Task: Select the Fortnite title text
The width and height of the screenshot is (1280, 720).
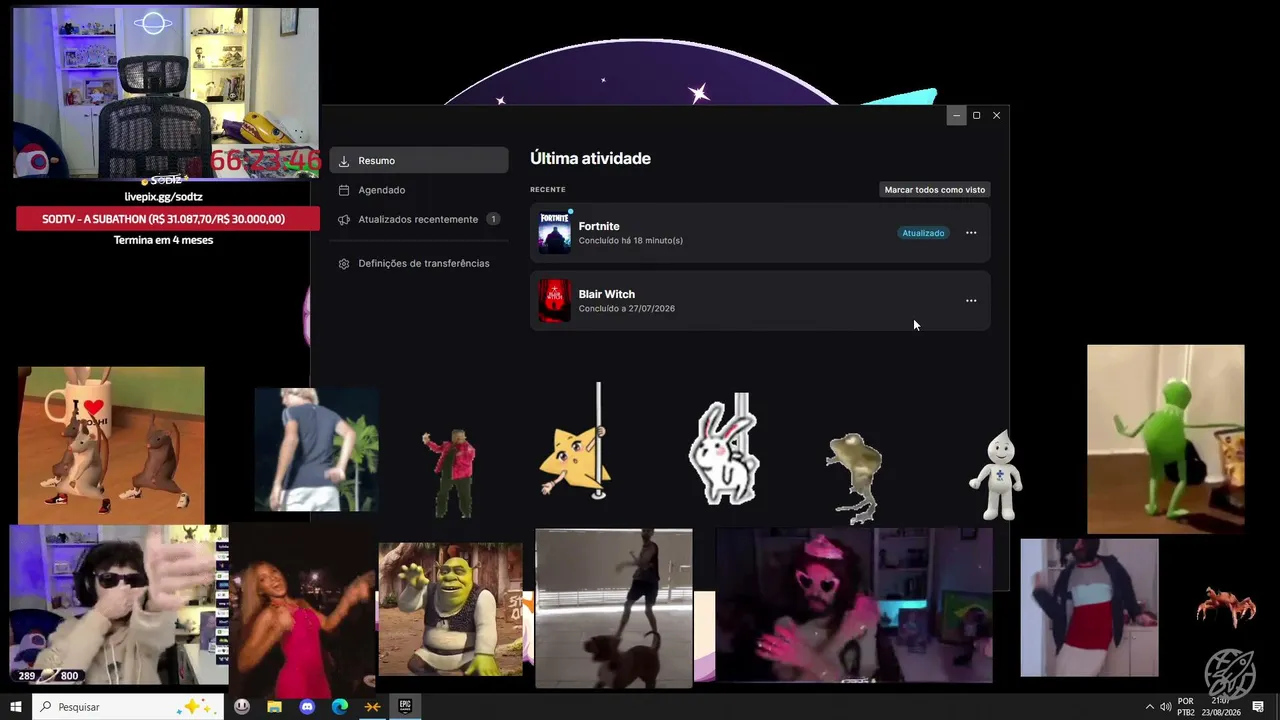Action: 599,226
